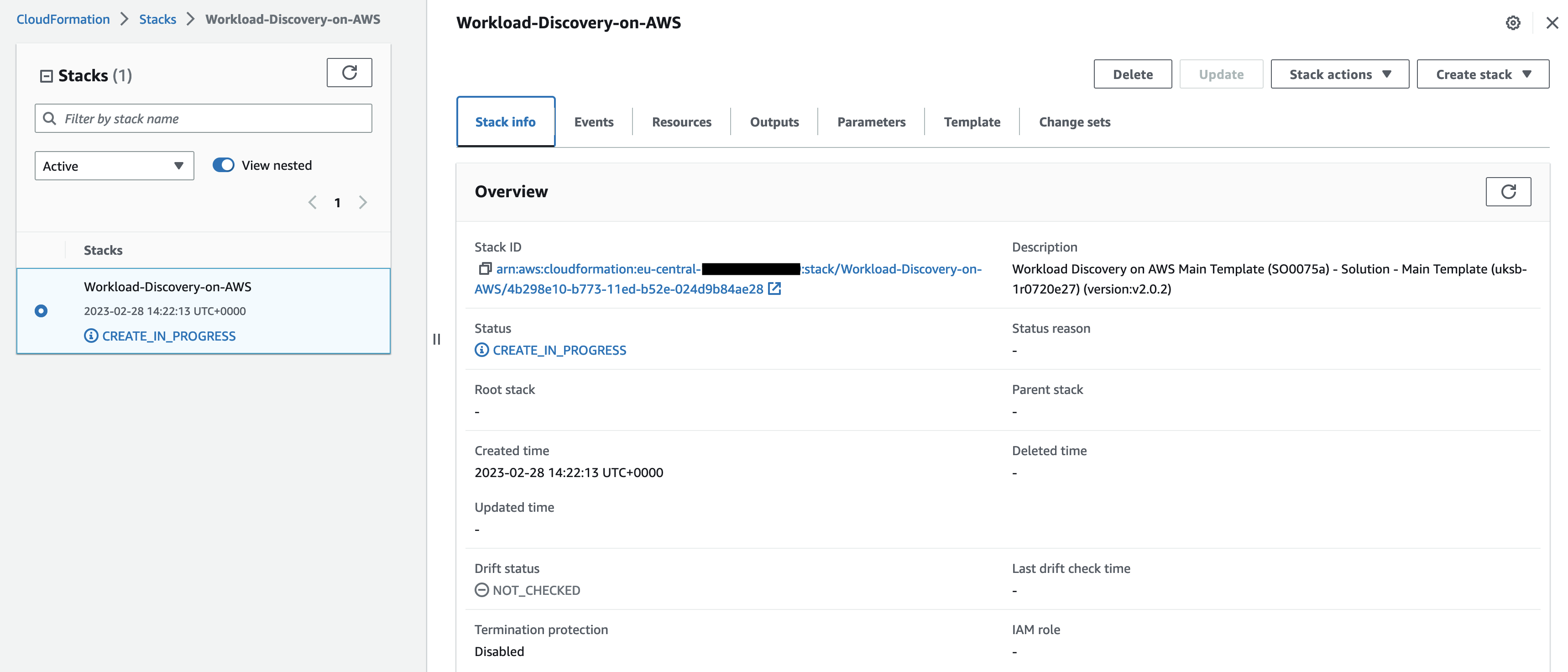Viewport: 1568px width, 672px height.
Task: Open the CloudFormation settings gear
Action: pyautogui.click(x=1513, y=23)
